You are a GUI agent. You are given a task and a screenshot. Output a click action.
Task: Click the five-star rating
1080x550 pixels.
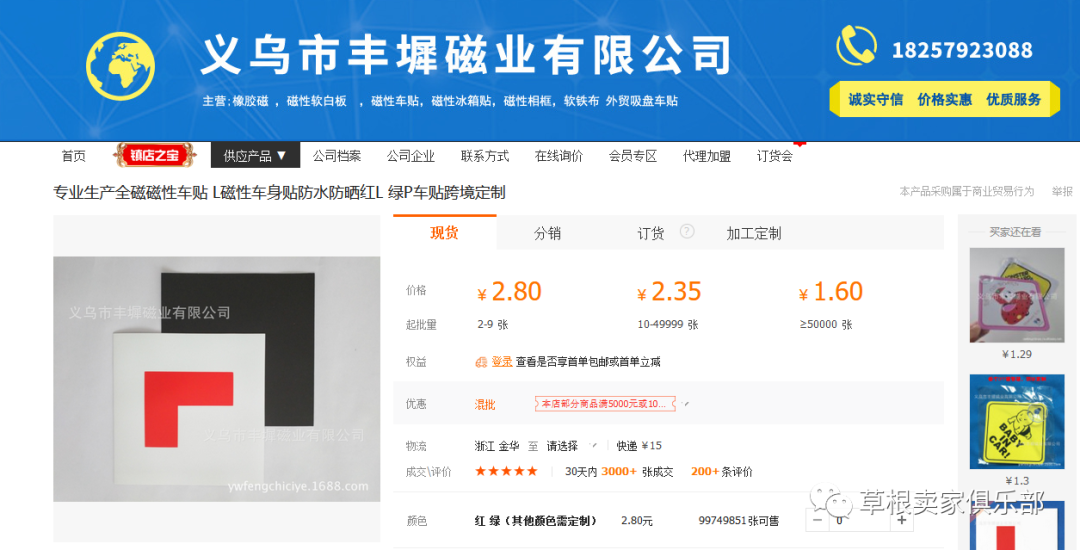point(506,471)
